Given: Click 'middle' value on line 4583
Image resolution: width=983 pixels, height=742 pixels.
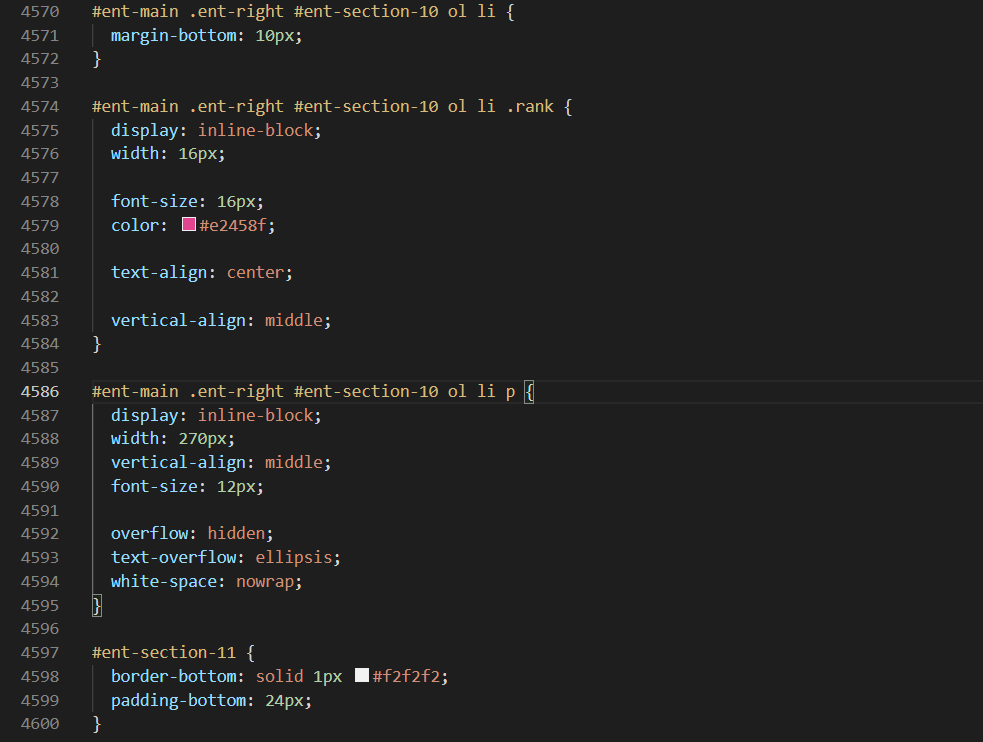Looking at the screenshot, I should [x=294, y=320].
